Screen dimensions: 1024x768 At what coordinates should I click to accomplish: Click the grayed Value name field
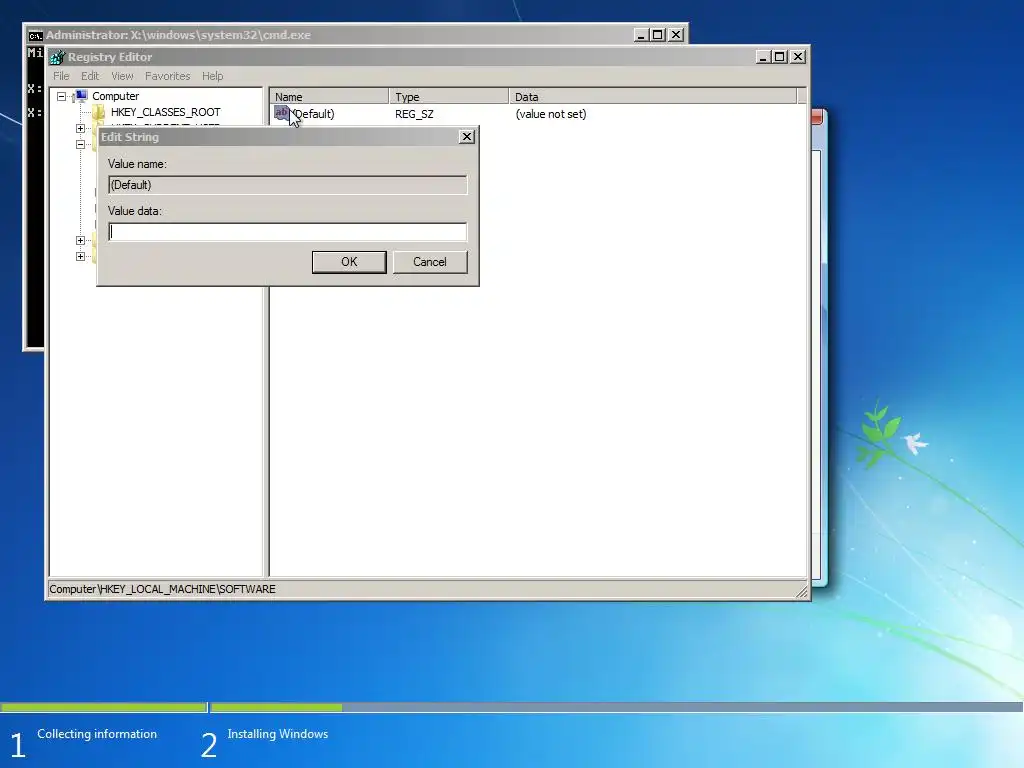pyautogui.click(x=287, y=185)
